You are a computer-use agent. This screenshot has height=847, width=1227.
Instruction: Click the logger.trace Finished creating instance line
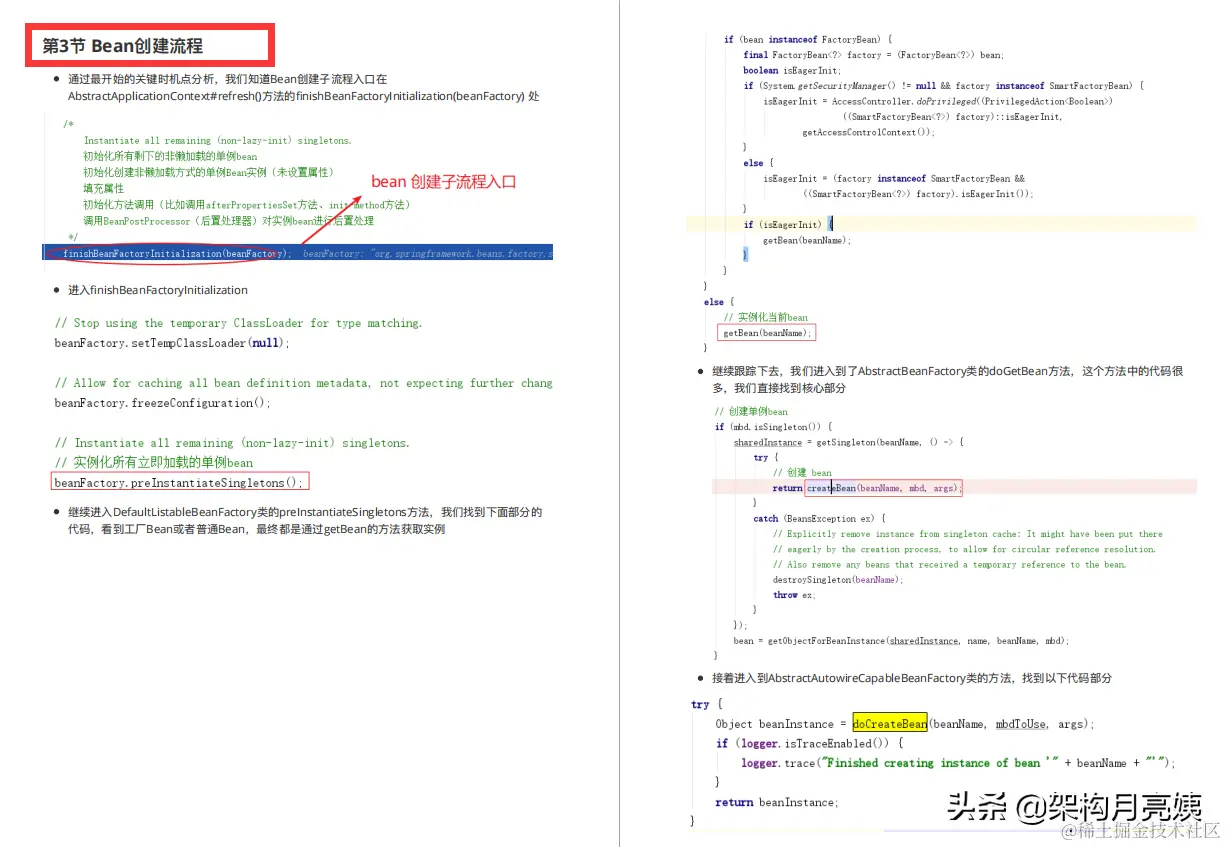coord(958,763)
